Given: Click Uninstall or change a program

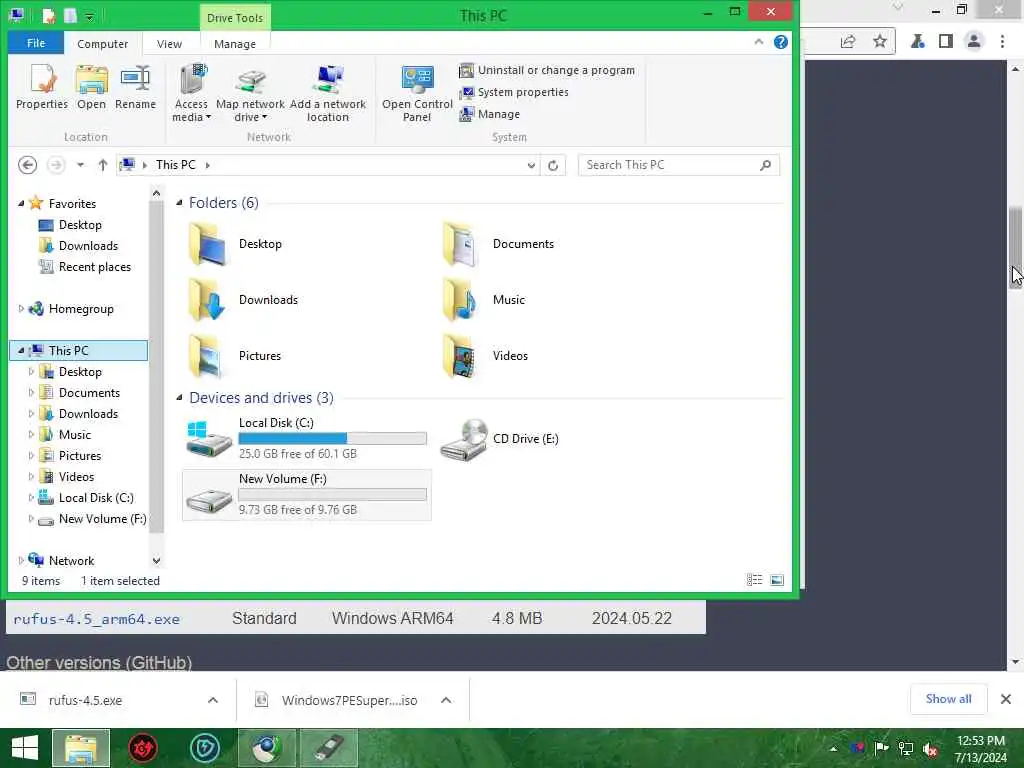Looking at the screenshot, I should point(547,70).
